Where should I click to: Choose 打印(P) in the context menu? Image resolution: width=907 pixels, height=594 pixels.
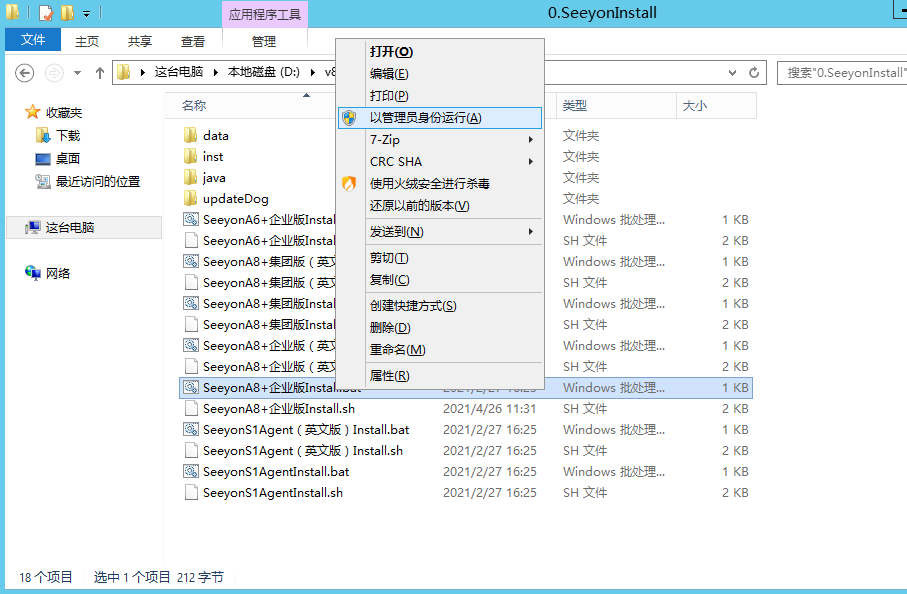click(440, 95)
